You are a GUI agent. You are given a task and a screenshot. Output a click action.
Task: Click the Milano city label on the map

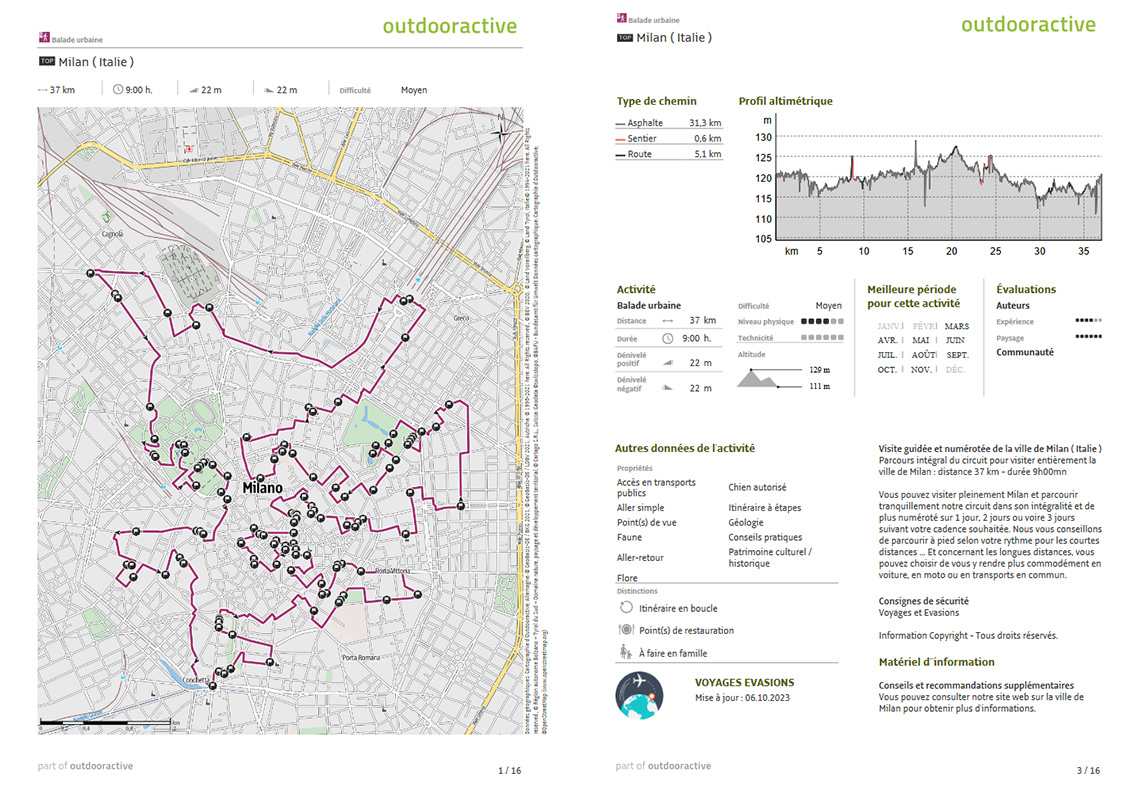coord(262,488)
